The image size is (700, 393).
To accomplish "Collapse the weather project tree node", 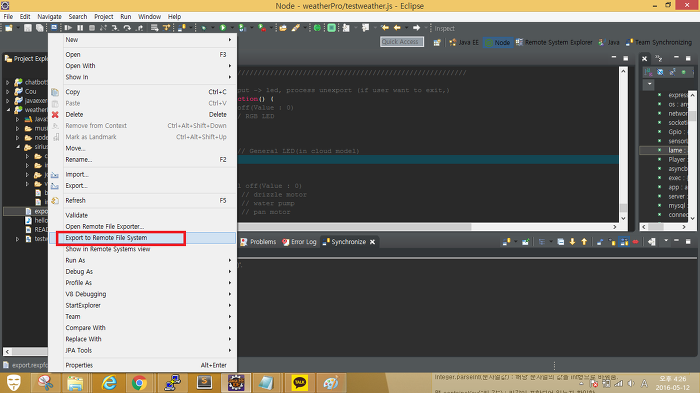I will (x=8, y=109).
